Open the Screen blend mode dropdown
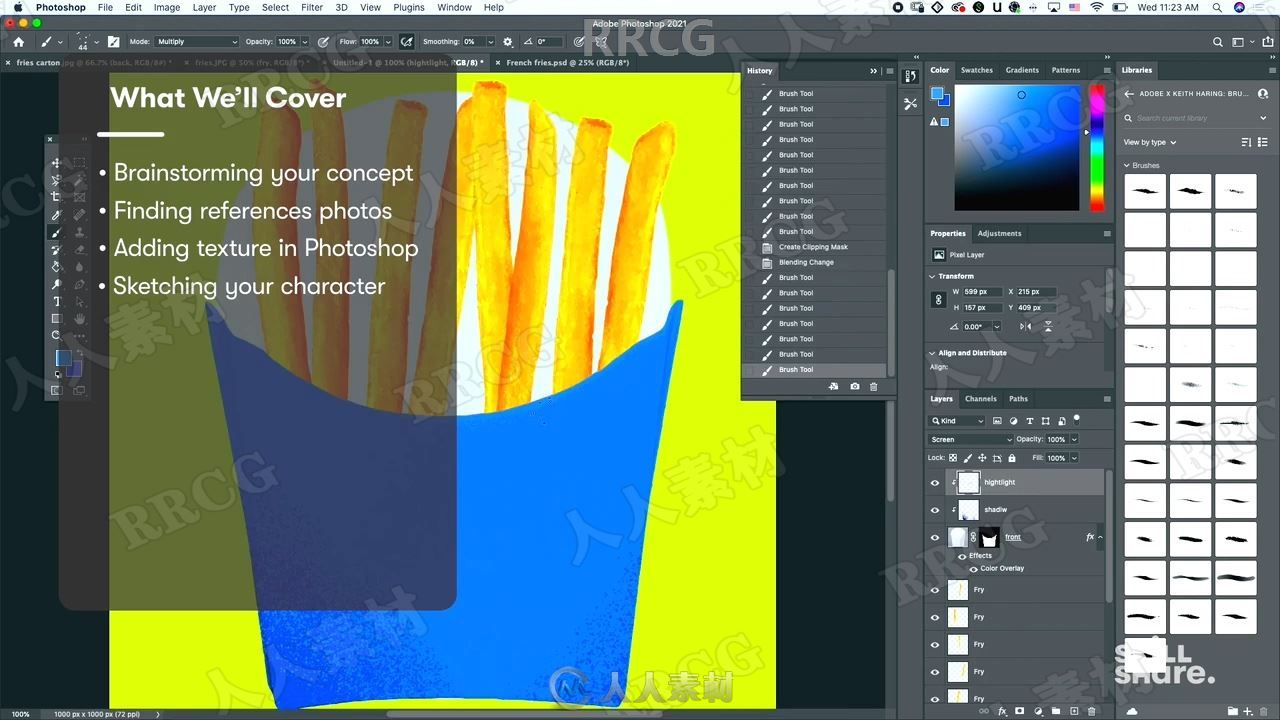This screenshot has height=720, width=1280. 971,439
